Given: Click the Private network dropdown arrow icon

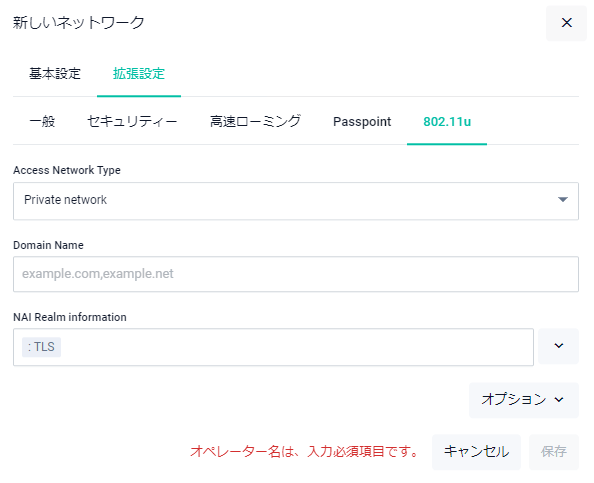Looking at the screenshot, I should 563,200.
